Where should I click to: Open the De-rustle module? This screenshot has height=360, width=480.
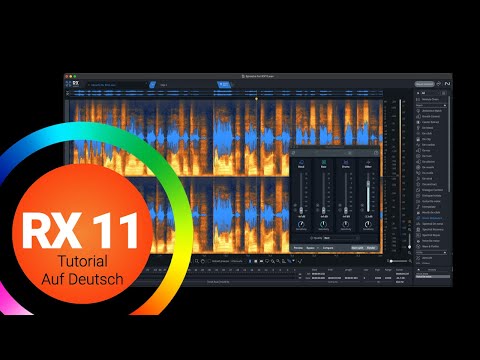click(432, 173)
